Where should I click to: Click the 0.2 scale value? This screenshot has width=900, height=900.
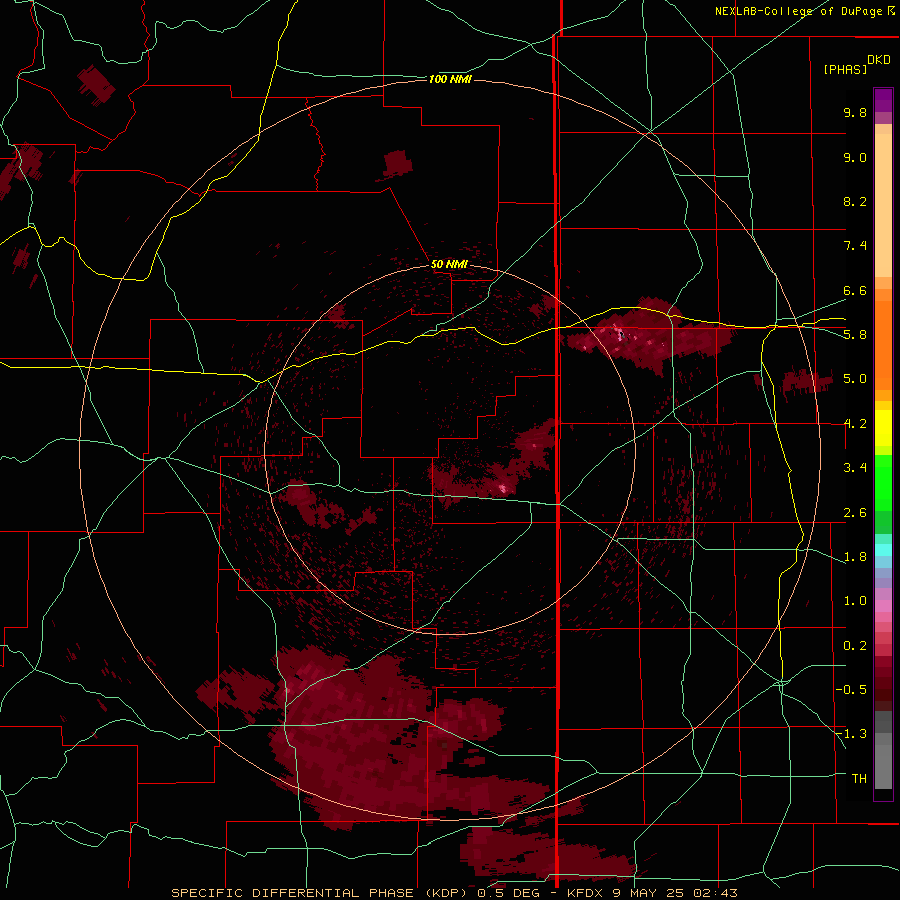tap(855, 646)
